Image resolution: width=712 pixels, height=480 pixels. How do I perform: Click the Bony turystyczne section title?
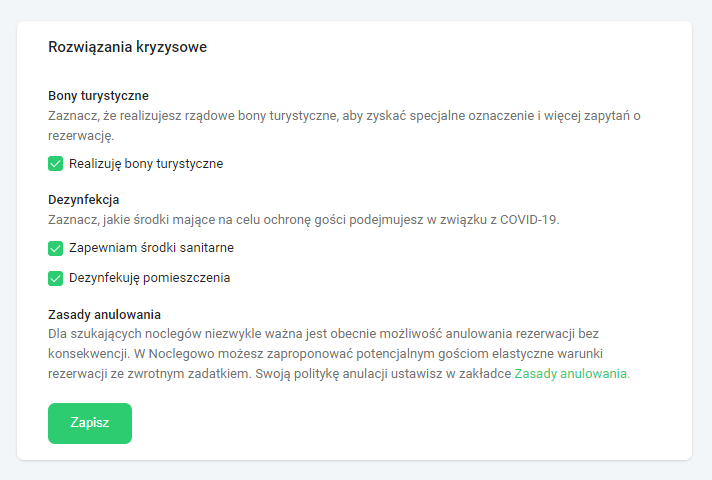[99, 96]
